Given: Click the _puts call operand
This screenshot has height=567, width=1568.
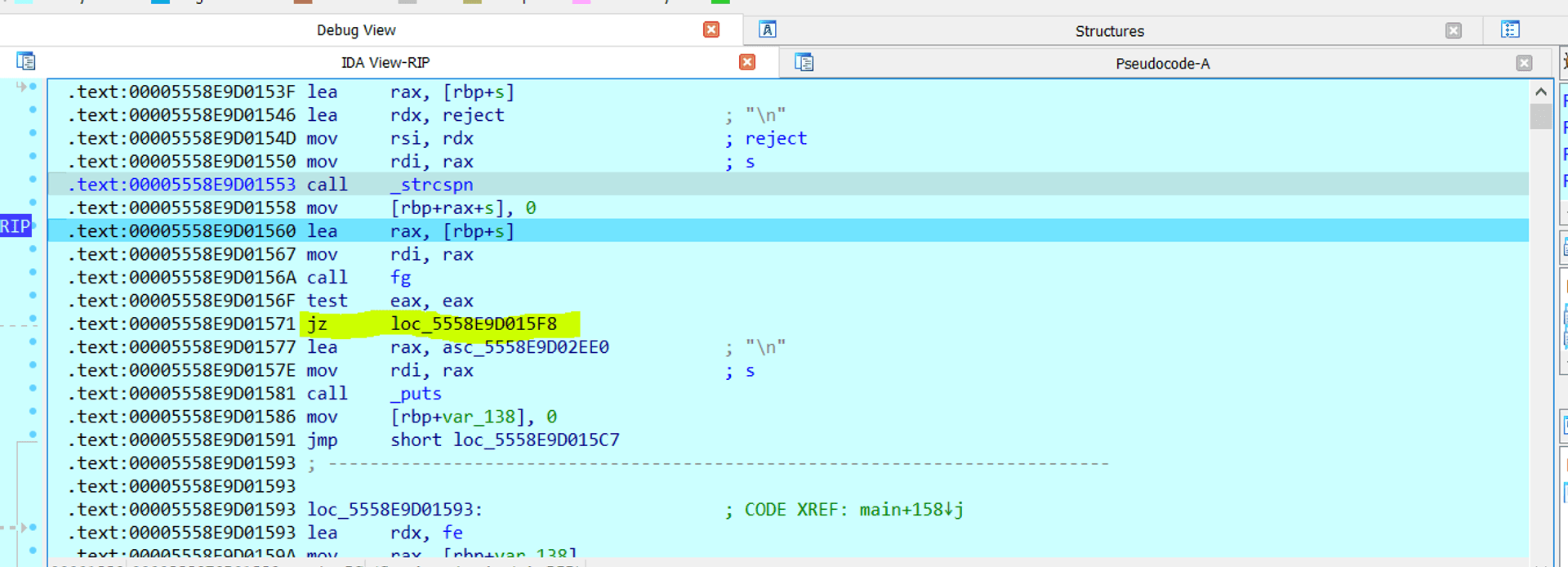Looking at the screenshot, I should point(416,394).
